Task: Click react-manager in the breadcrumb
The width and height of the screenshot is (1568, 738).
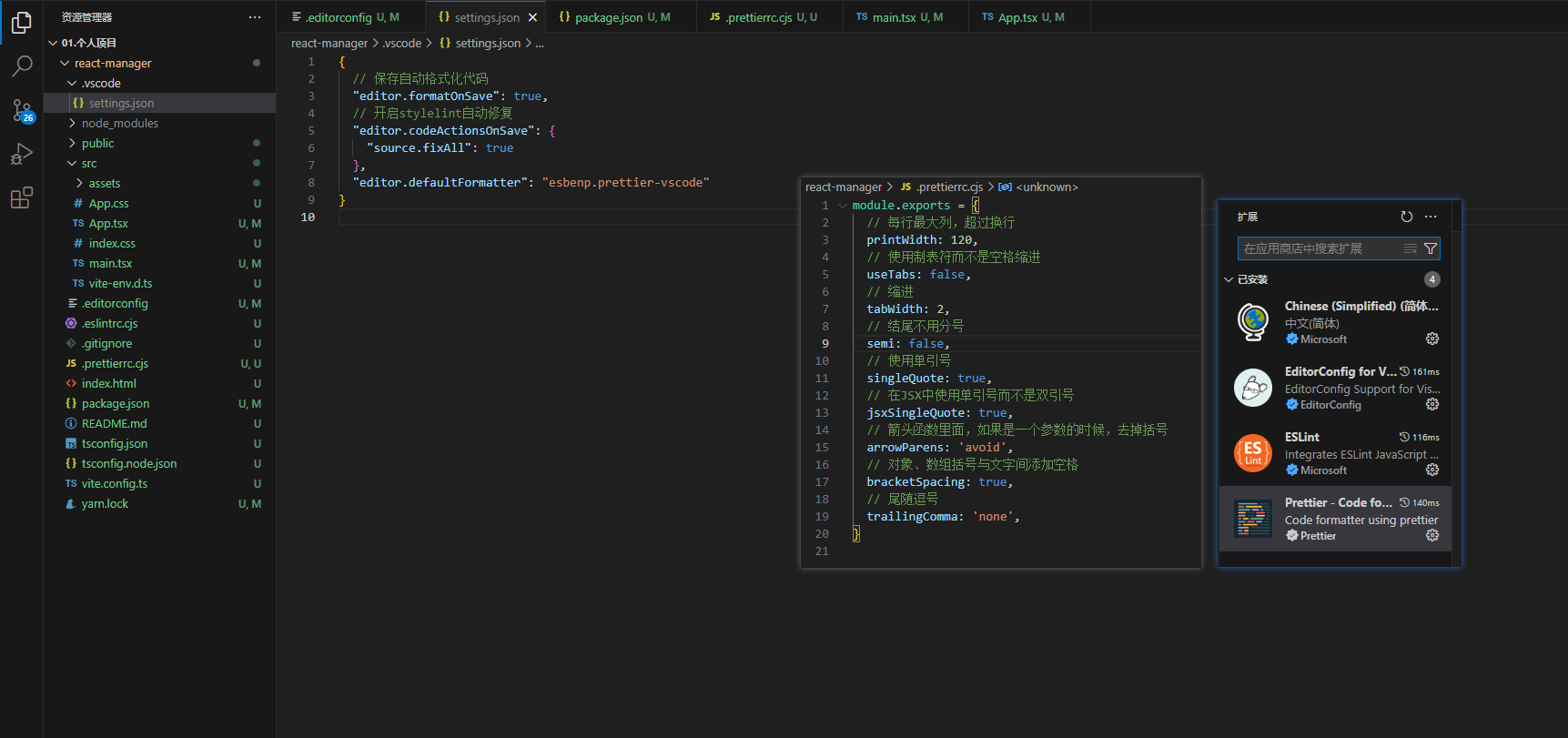Action: pos(329,43)
